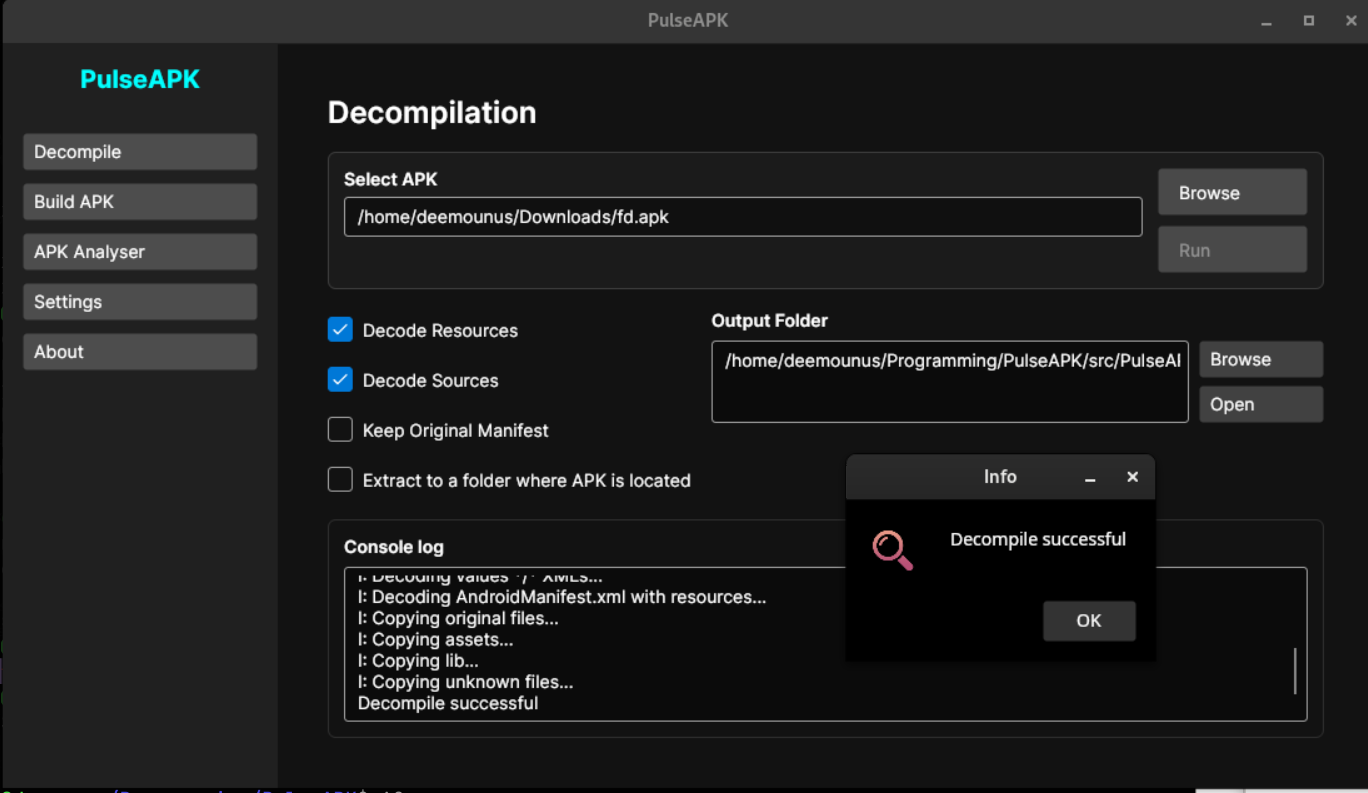Open the Decompile page in sidebar
Screen dimensions: 1368x793
point(140,152)
